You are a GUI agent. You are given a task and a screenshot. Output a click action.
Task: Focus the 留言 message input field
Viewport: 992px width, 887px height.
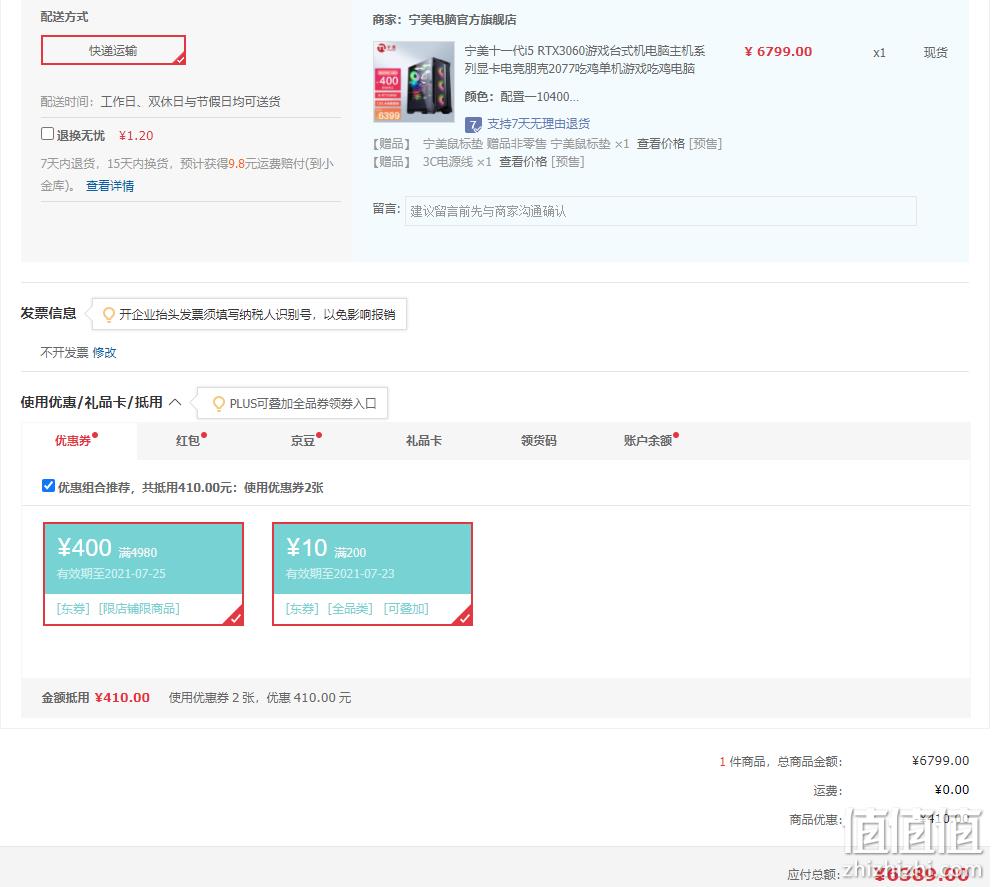click(660, 211)
